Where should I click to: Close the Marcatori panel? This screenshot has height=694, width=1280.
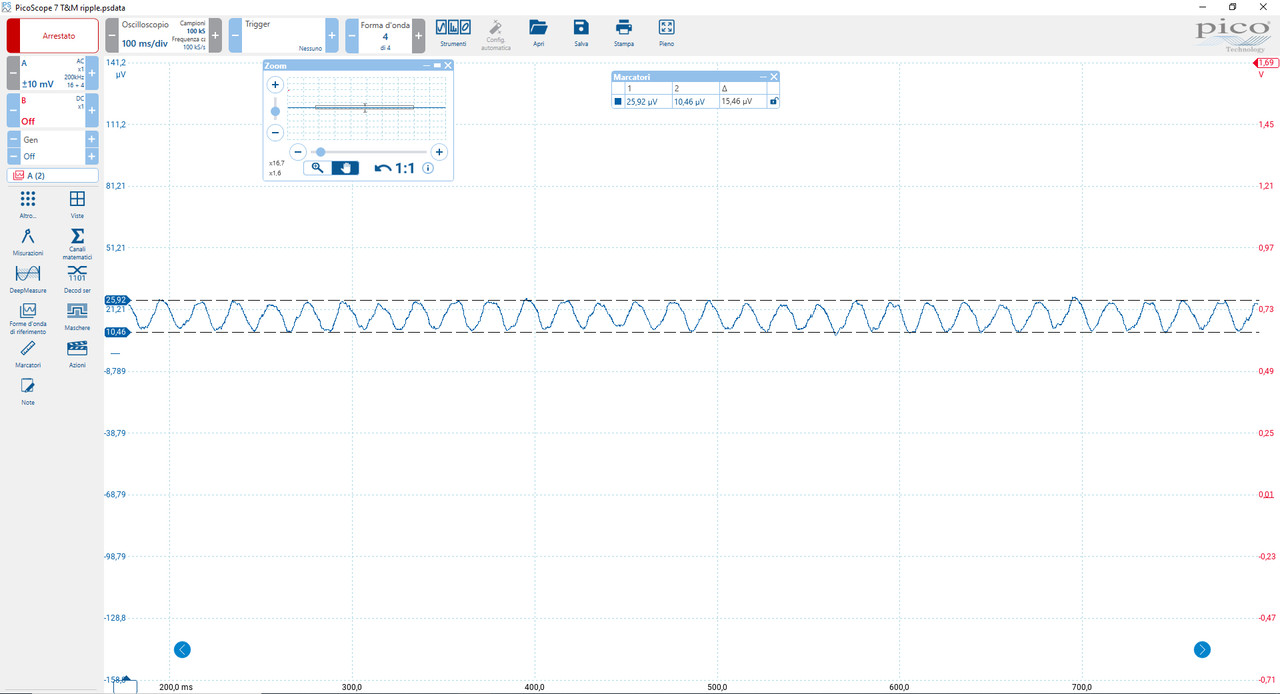tap(773, 76)
